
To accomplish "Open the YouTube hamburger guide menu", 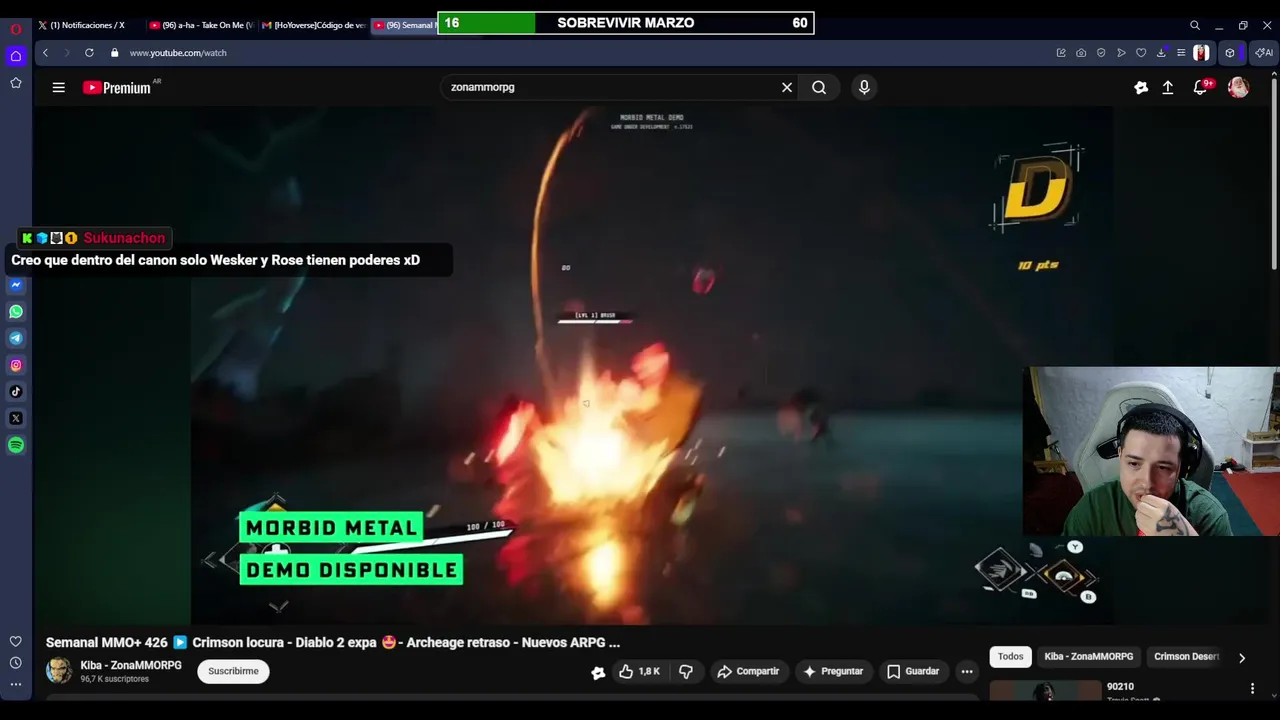I will click(x=59, y=88).
